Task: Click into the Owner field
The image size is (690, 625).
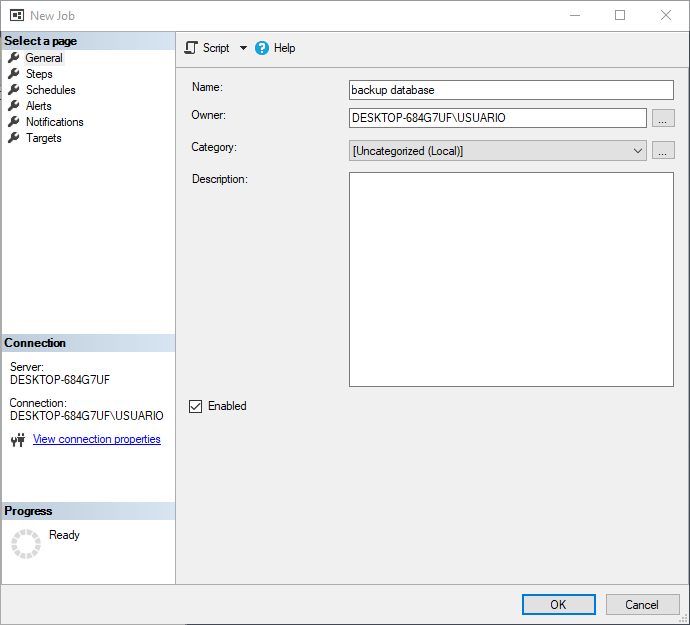Action: (x=498, y=118)
